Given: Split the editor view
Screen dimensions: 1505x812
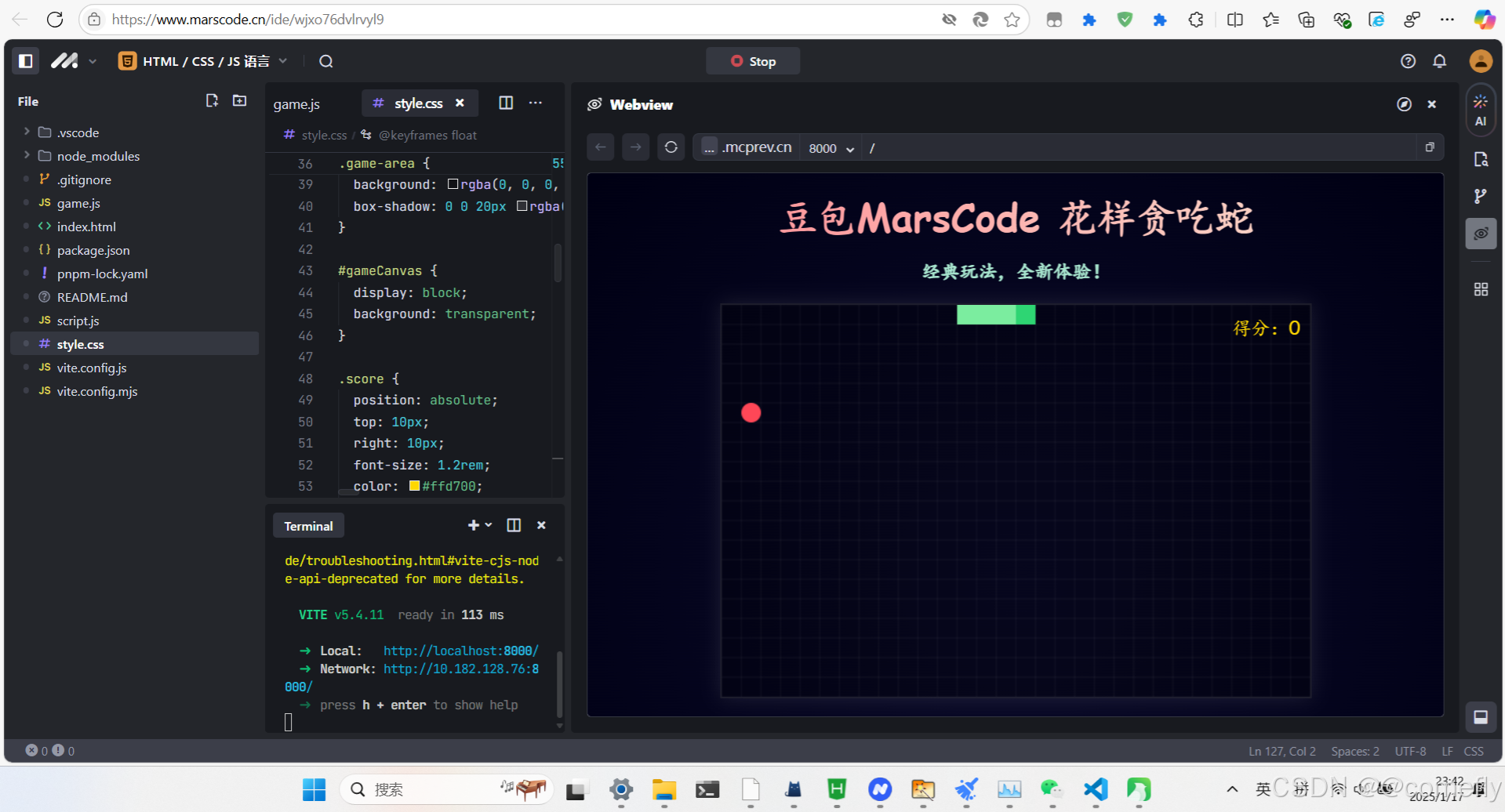Looking at the screenshot, I should point(506,103).
